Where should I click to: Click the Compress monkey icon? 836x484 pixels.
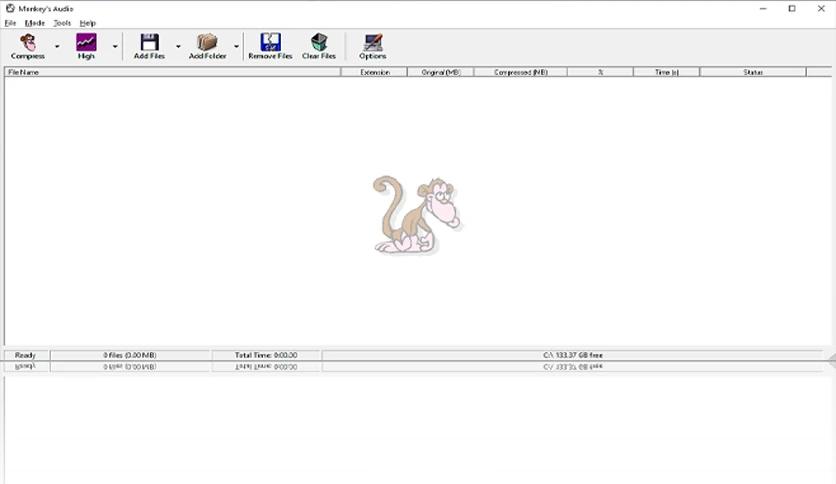click(28, 42)
